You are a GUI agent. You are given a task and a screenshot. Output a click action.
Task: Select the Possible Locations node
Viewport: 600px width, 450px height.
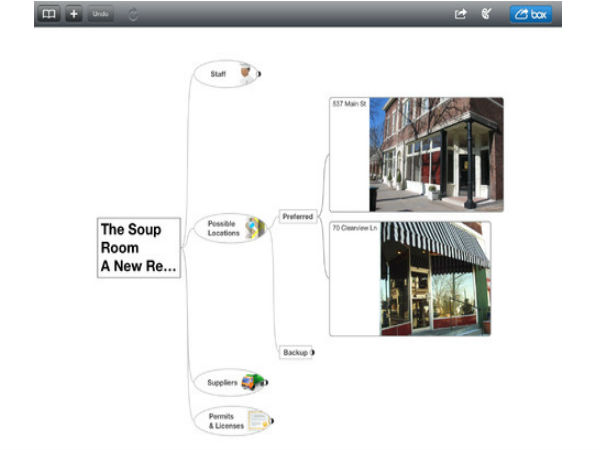coord(222,228)
